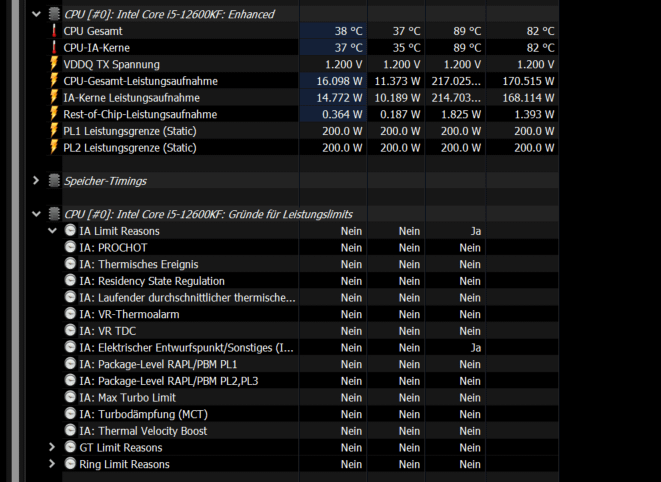This screenshot has height=482, width=661.
Task: Click the lightning icon of IA-Kerne Leistungsaufnahme
Action: tap(54, 97)
